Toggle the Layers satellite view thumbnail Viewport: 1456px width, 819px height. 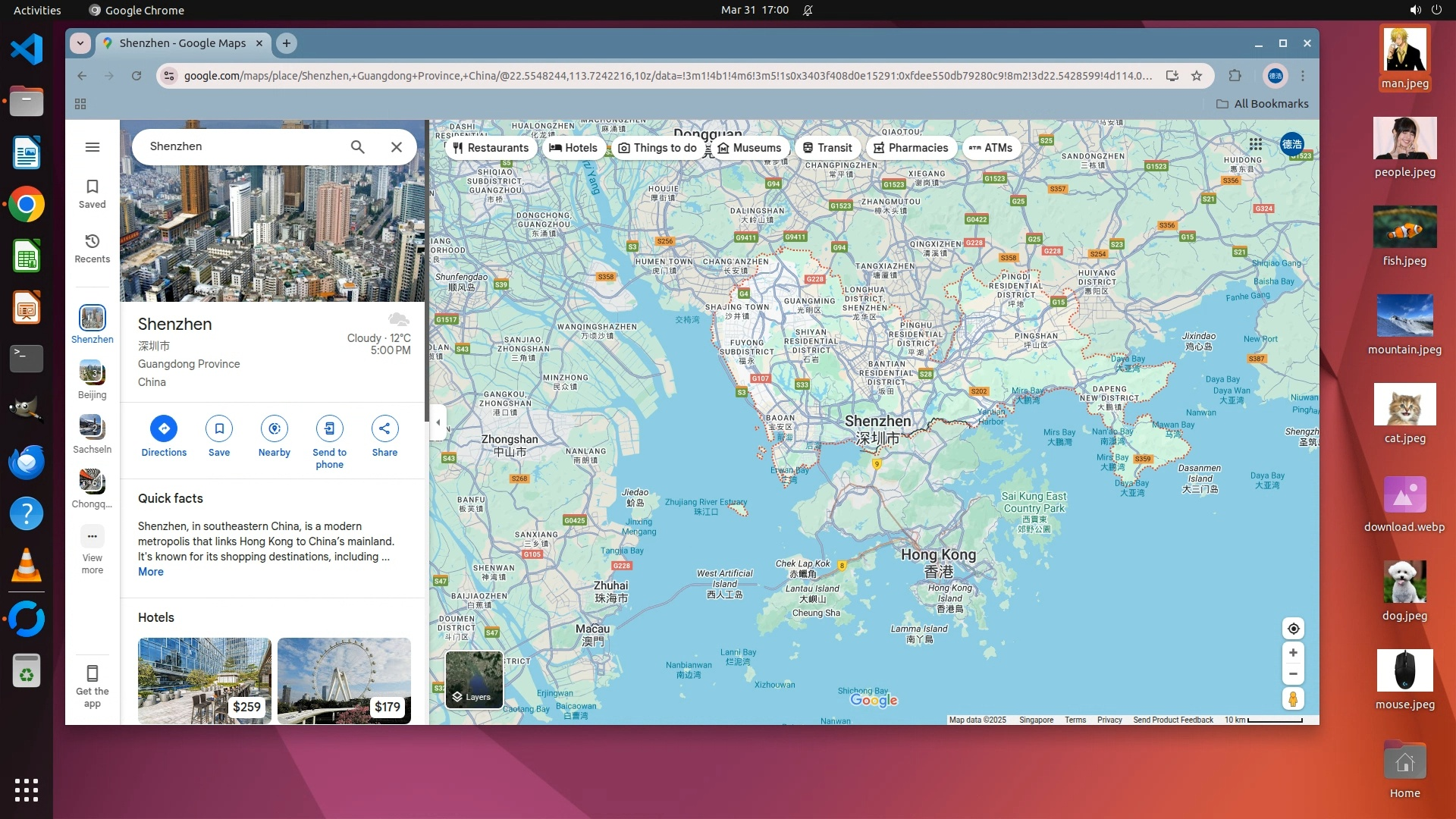(x=474, y=680)
